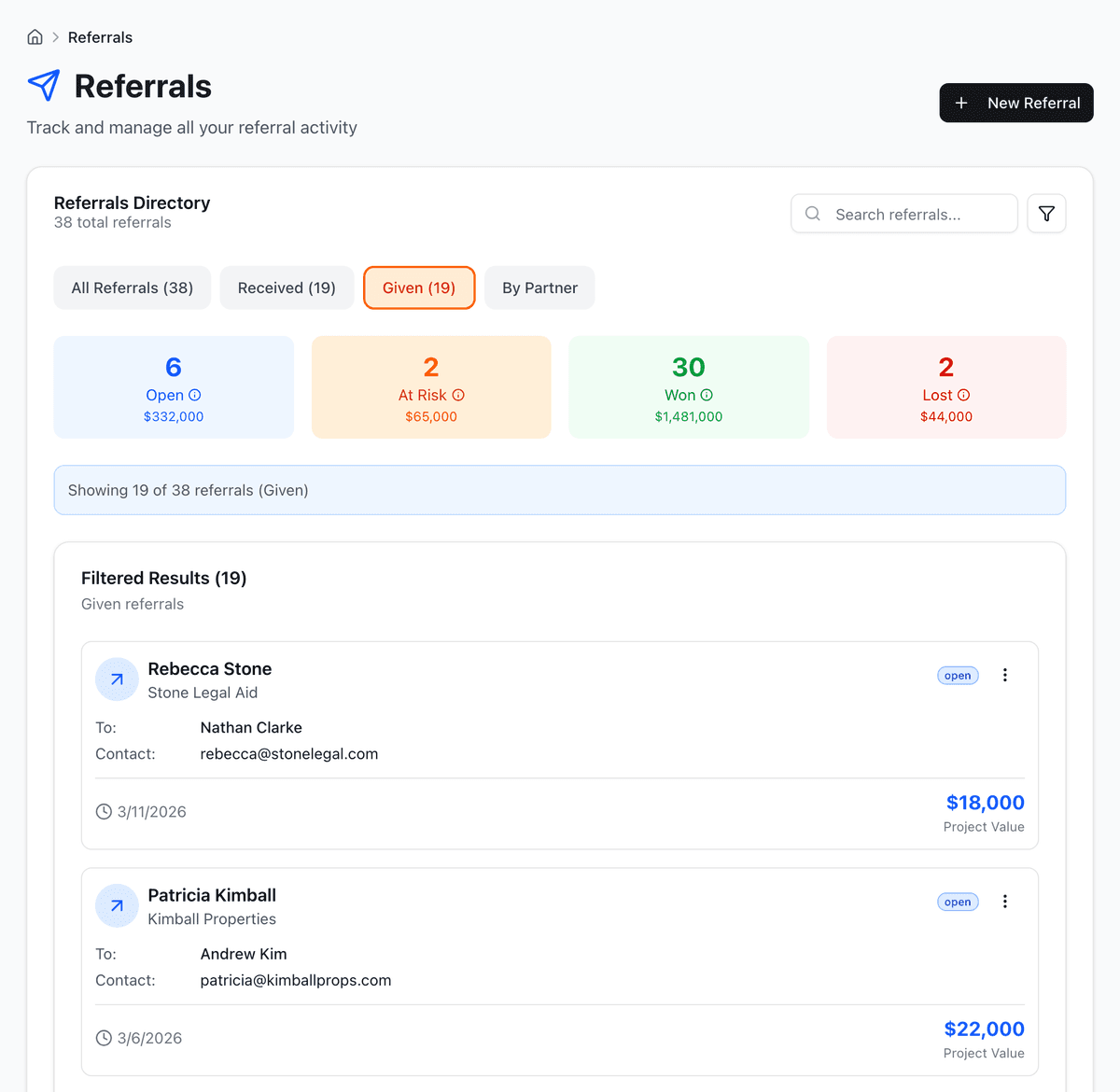Click the info icon beside At Risk
1120x1092 pixels.
pos(457,395)
